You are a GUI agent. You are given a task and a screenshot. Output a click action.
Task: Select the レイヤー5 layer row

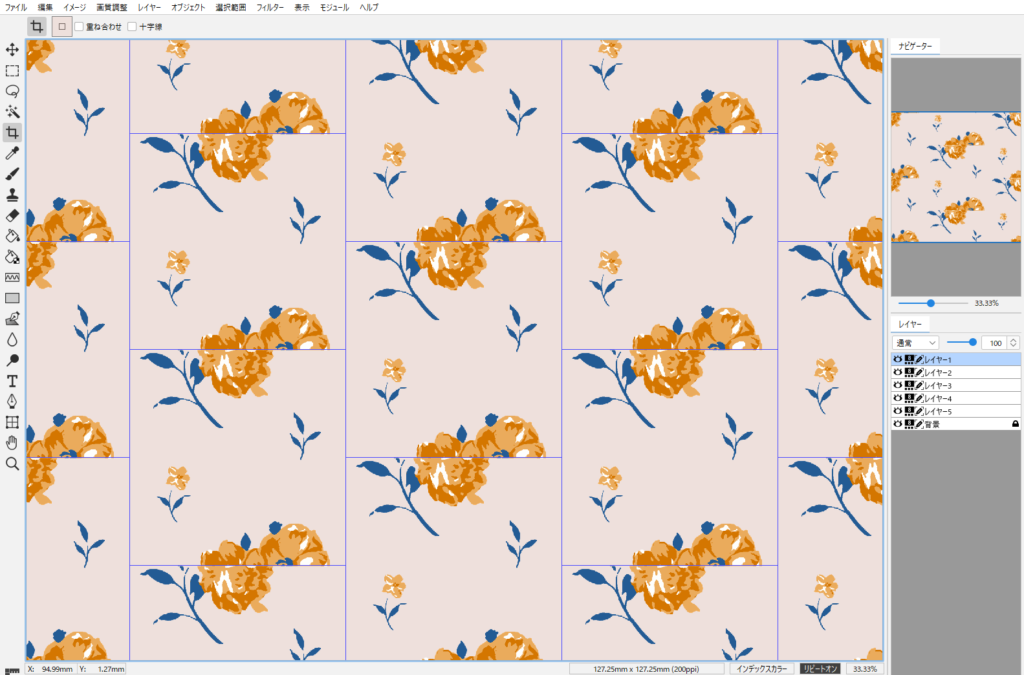pyautogui.click(x=956, y=411)
